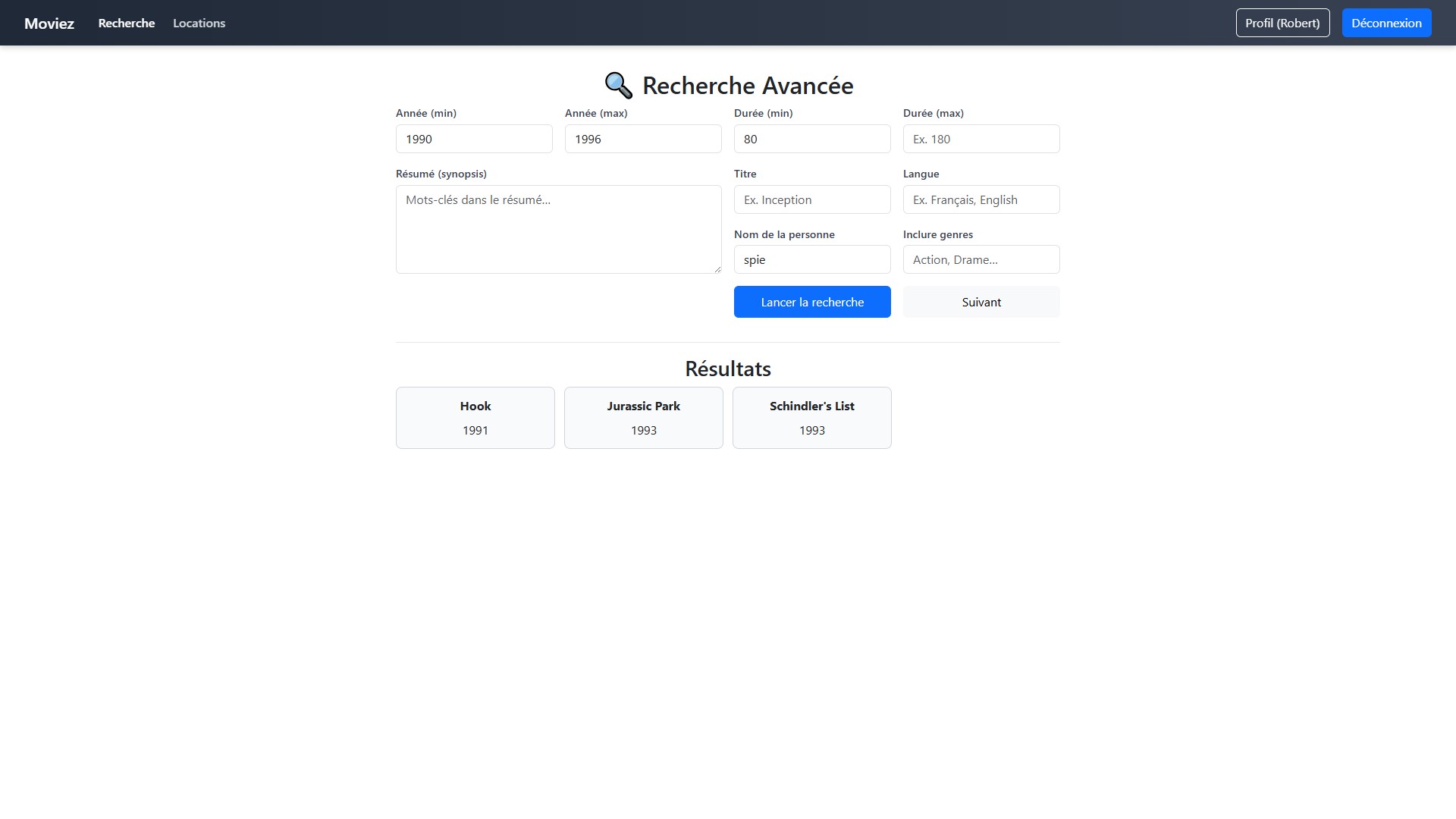
Task: Click the Inclure genres input
Action: 981,260
